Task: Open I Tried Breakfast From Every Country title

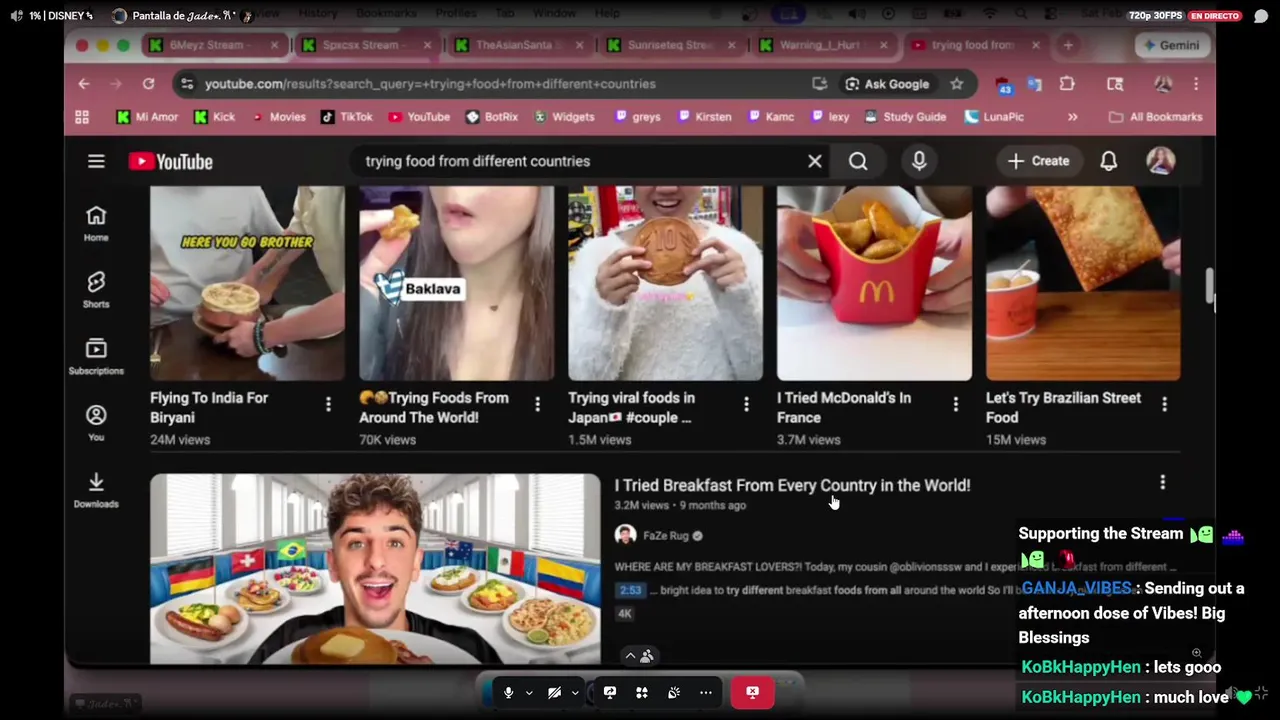Action: [792, 485]
